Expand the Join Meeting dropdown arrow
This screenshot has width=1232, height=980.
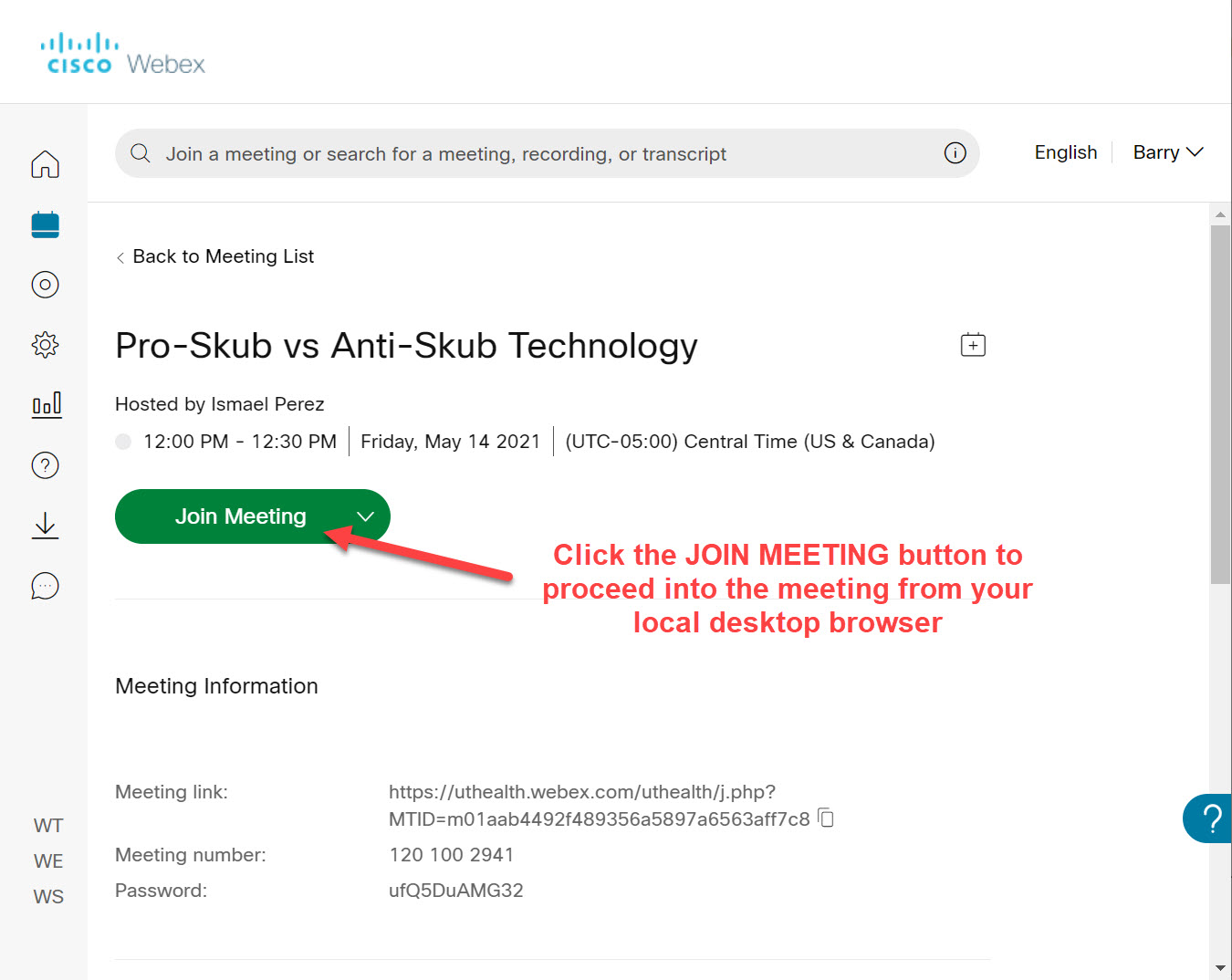tap(366, 516)
